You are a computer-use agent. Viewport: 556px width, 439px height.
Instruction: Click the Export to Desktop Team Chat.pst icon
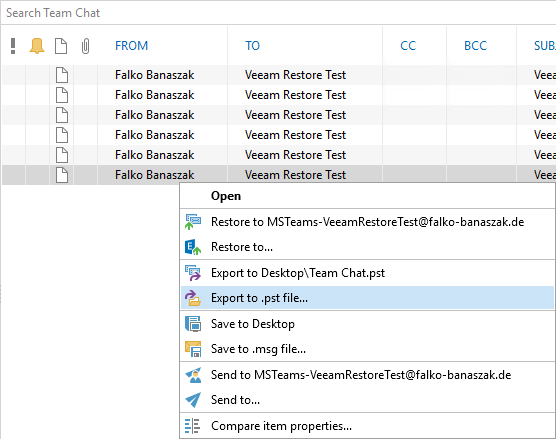pyautogui.click(x=193, y=273)
